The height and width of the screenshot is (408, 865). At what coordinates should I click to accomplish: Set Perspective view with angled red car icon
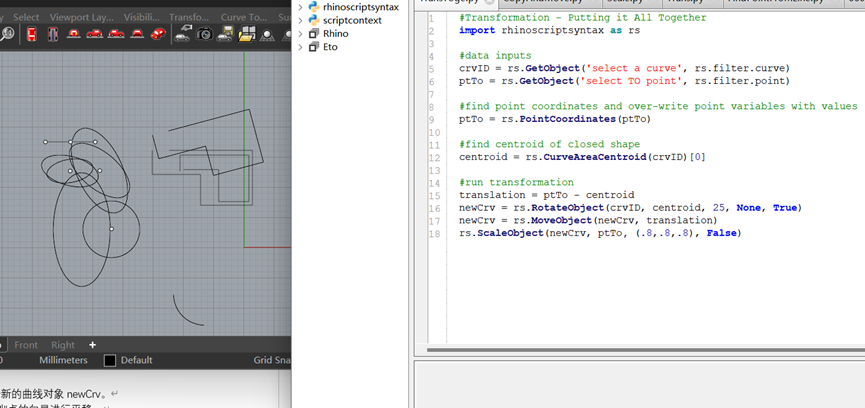click(x=158, y=34)
